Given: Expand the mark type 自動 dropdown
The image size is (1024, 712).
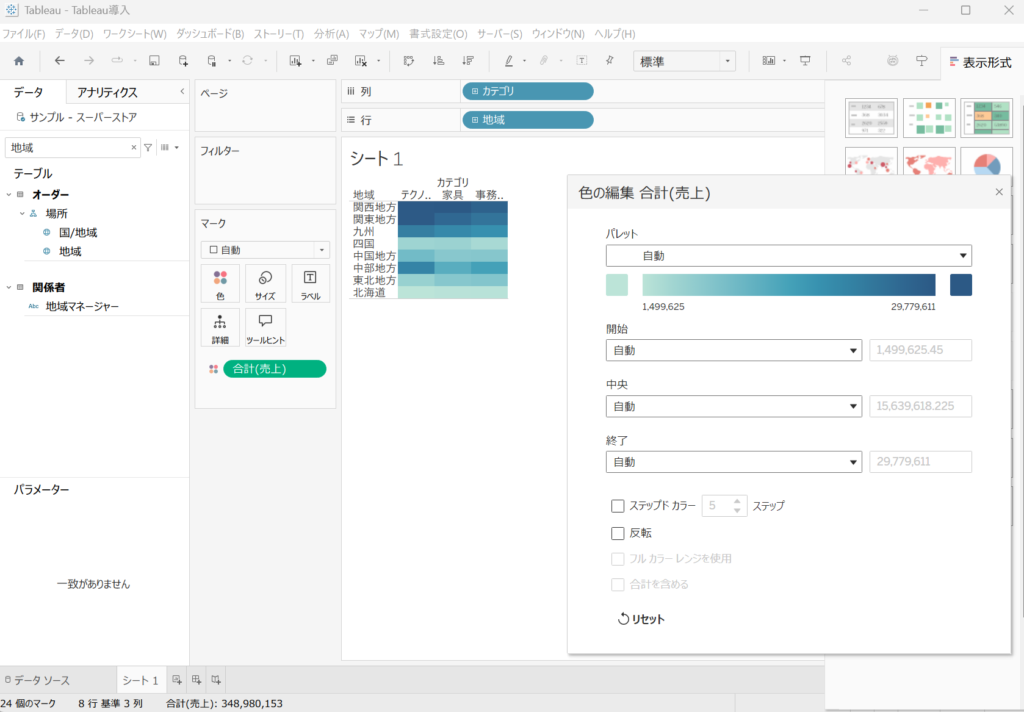Looking at the screenshot, I should click(x=265, y=250).
